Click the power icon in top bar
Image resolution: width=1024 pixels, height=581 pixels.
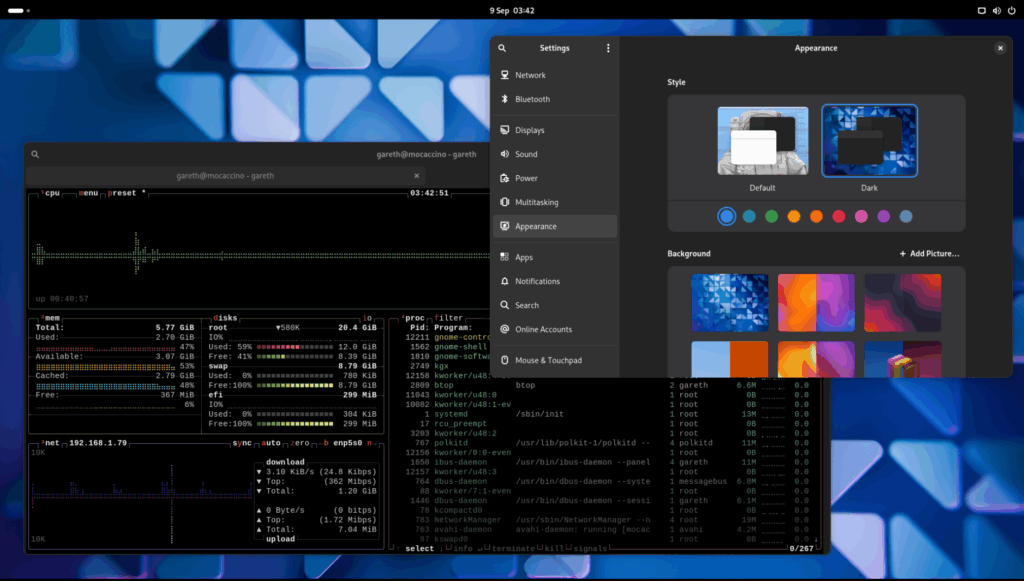coord(1010,9)
